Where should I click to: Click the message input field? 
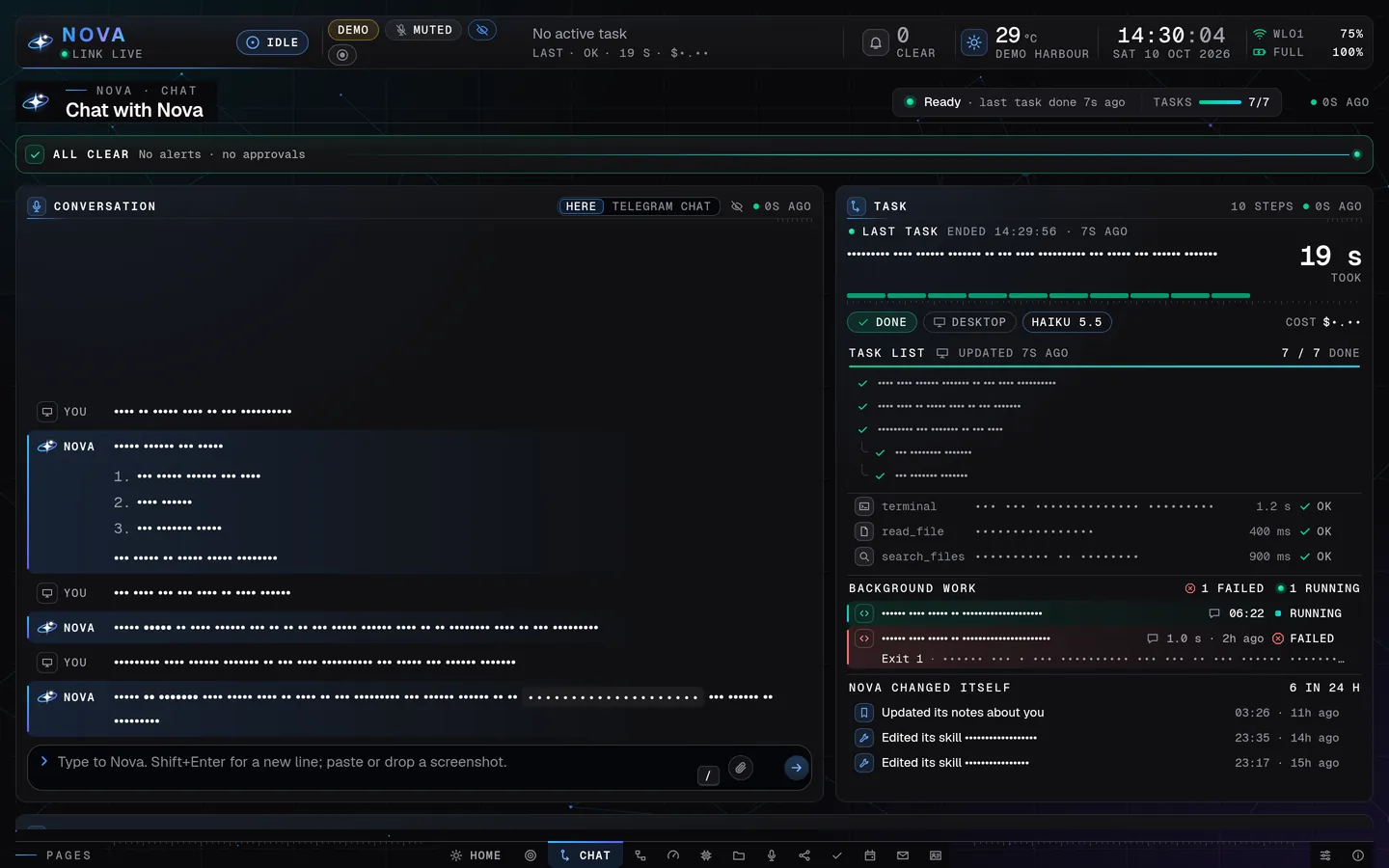point(420,768)
